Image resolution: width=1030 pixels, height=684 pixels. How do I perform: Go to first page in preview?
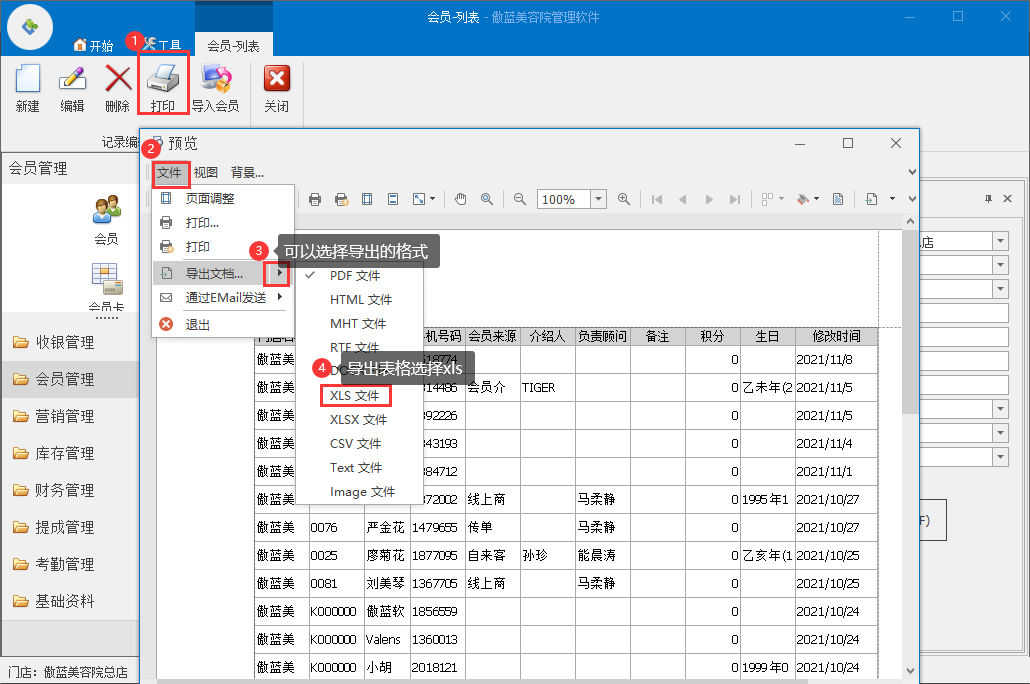tap(657, 199)
